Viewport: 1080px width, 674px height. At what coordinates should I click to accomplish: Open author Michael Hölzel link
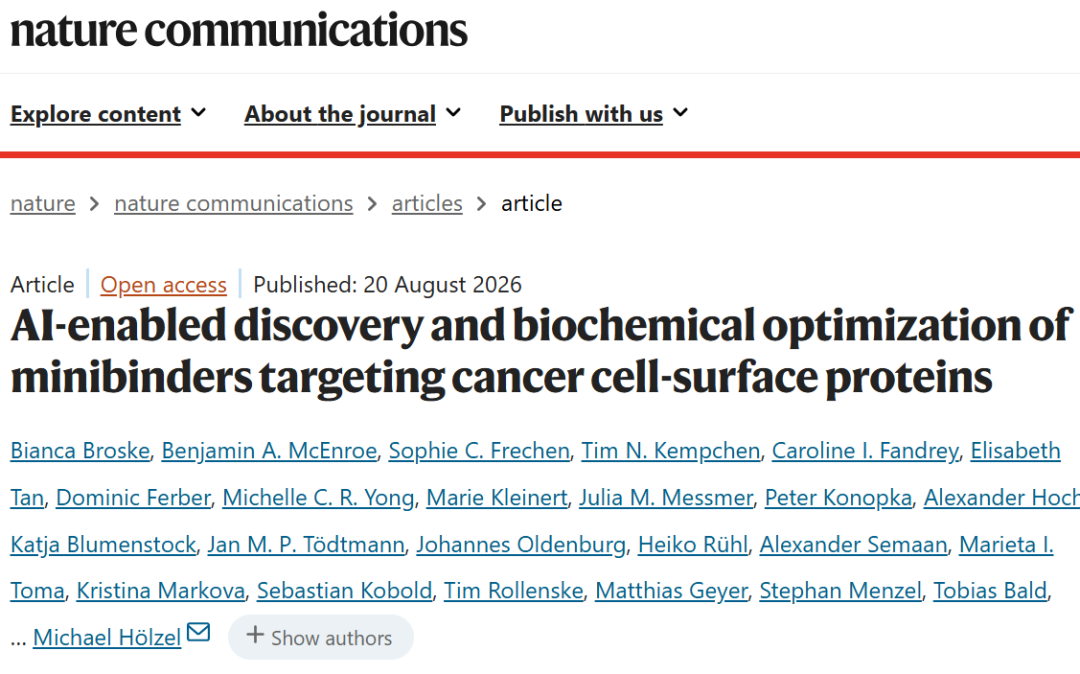[107, 638]
